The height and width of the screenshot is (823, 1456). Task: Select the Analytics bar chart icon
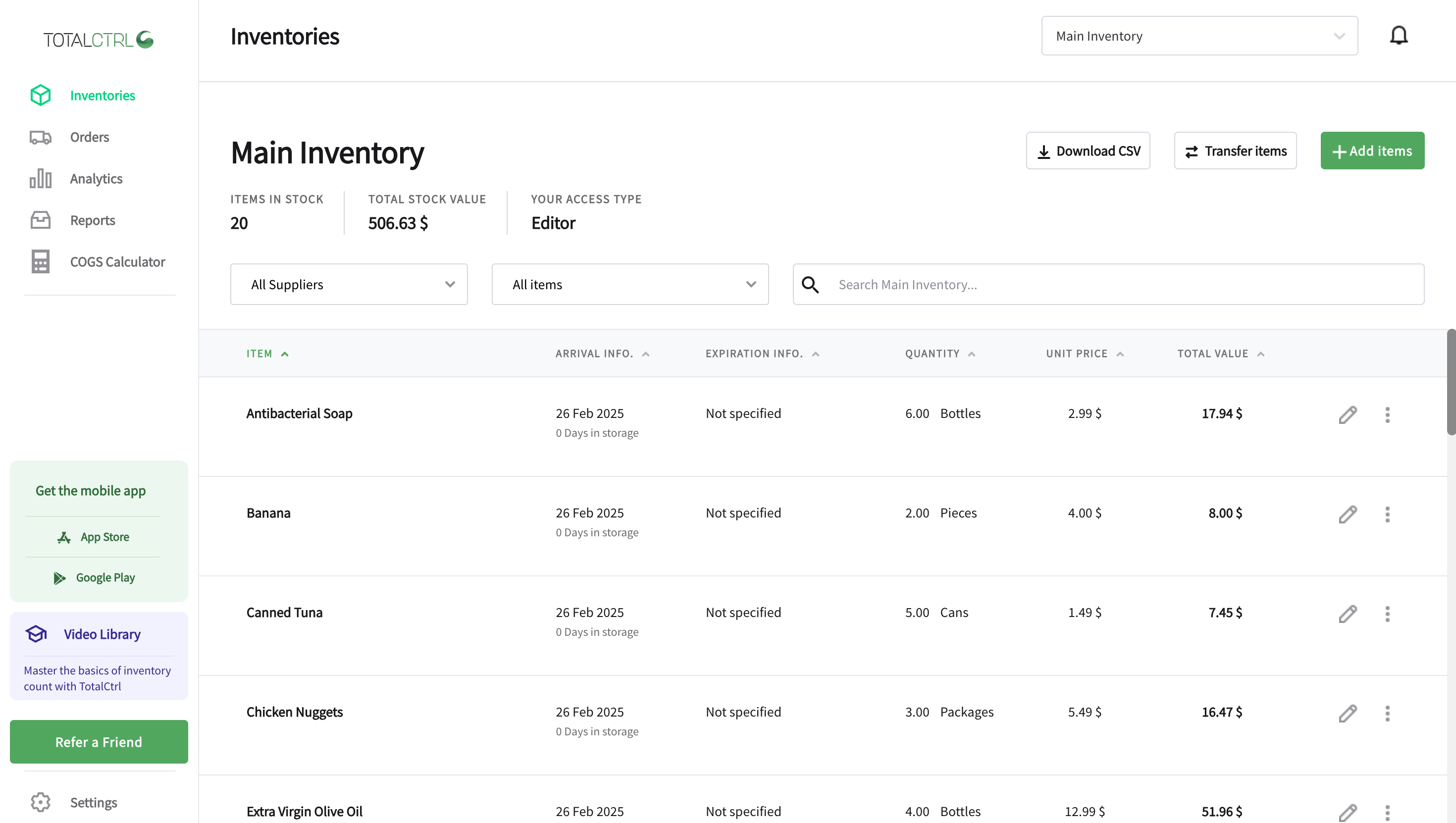[x=40, y=178]
